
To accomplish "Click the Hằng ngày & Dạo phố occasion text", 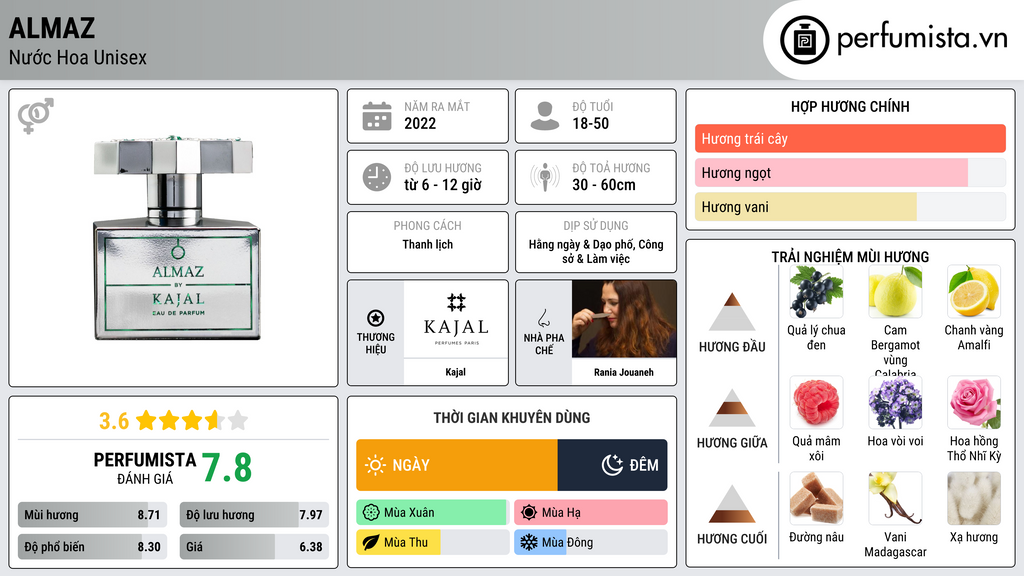I will point(596,251).
